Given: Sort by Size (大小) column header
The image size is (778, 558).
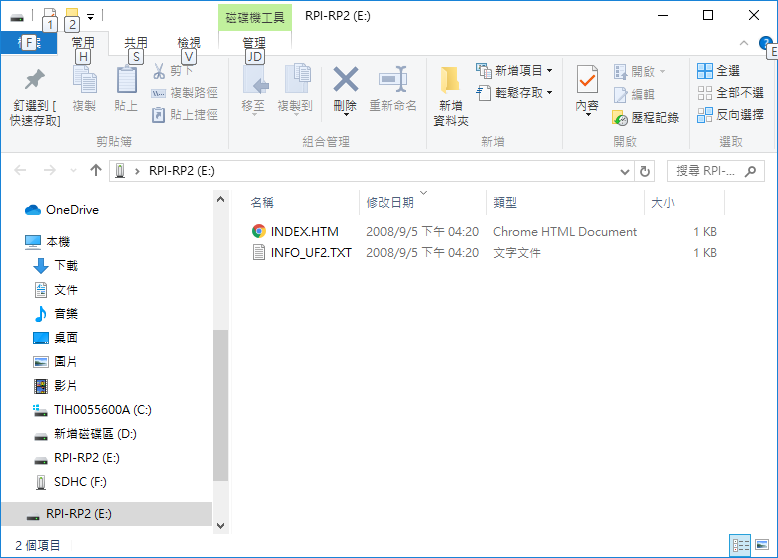Looking at the screenshot, I should click(663, 202).
